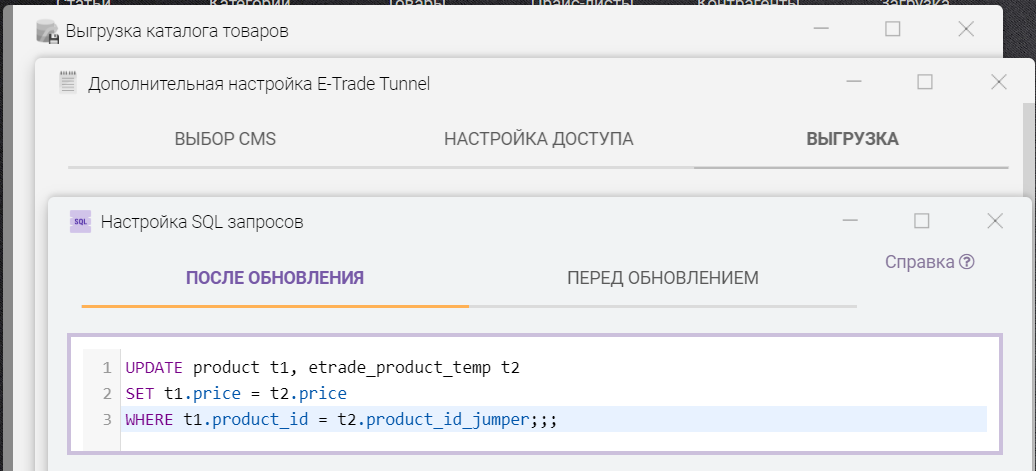Image resolution: width=1036 pixels, height=471 pixels.
Task: Click the question mark icon next to Справка
Action: 966,262
